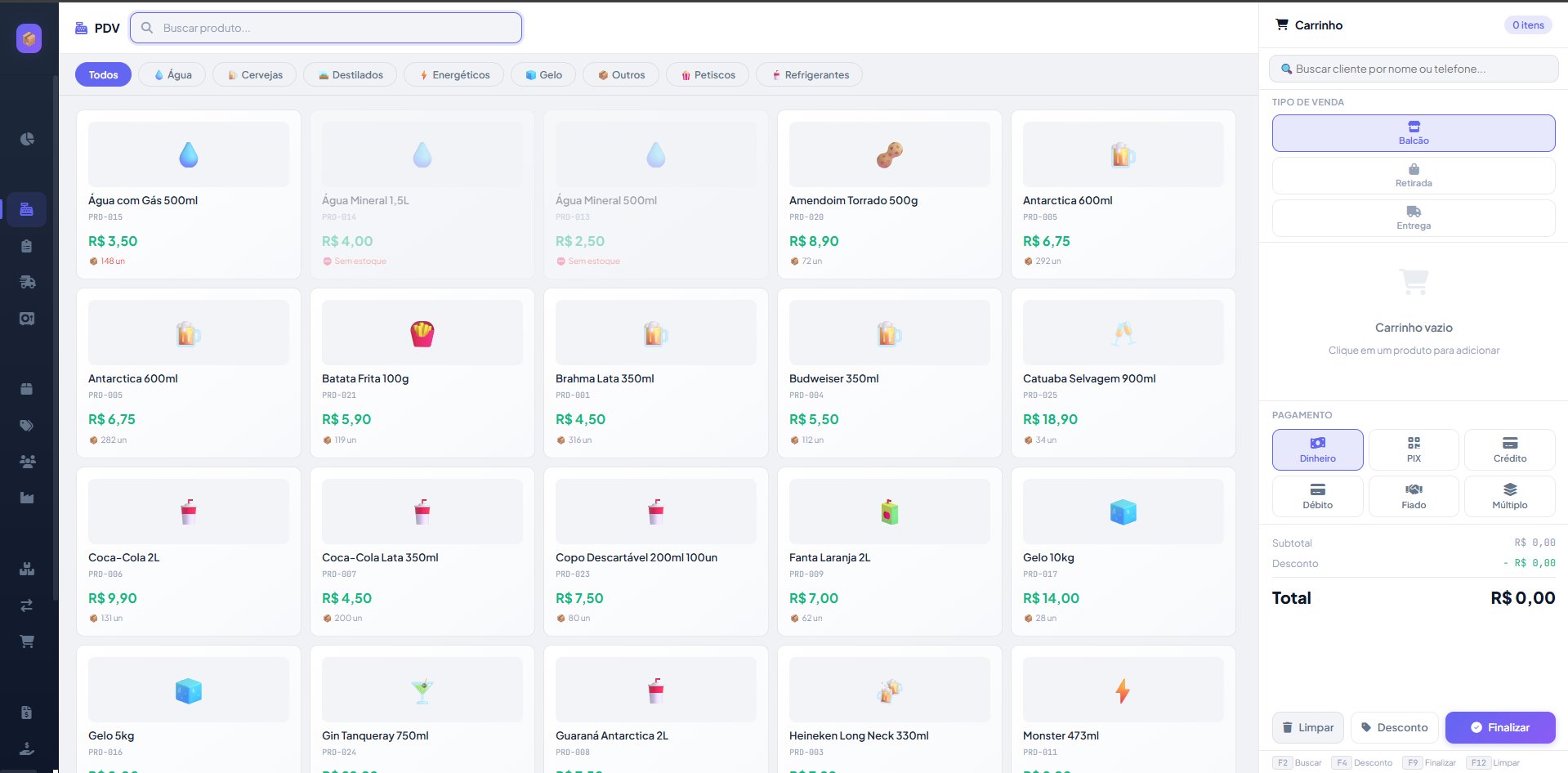This screenshot has width=1568, height=773.
Task: Filter products by Gelo category
Action: tap(543, 74)
